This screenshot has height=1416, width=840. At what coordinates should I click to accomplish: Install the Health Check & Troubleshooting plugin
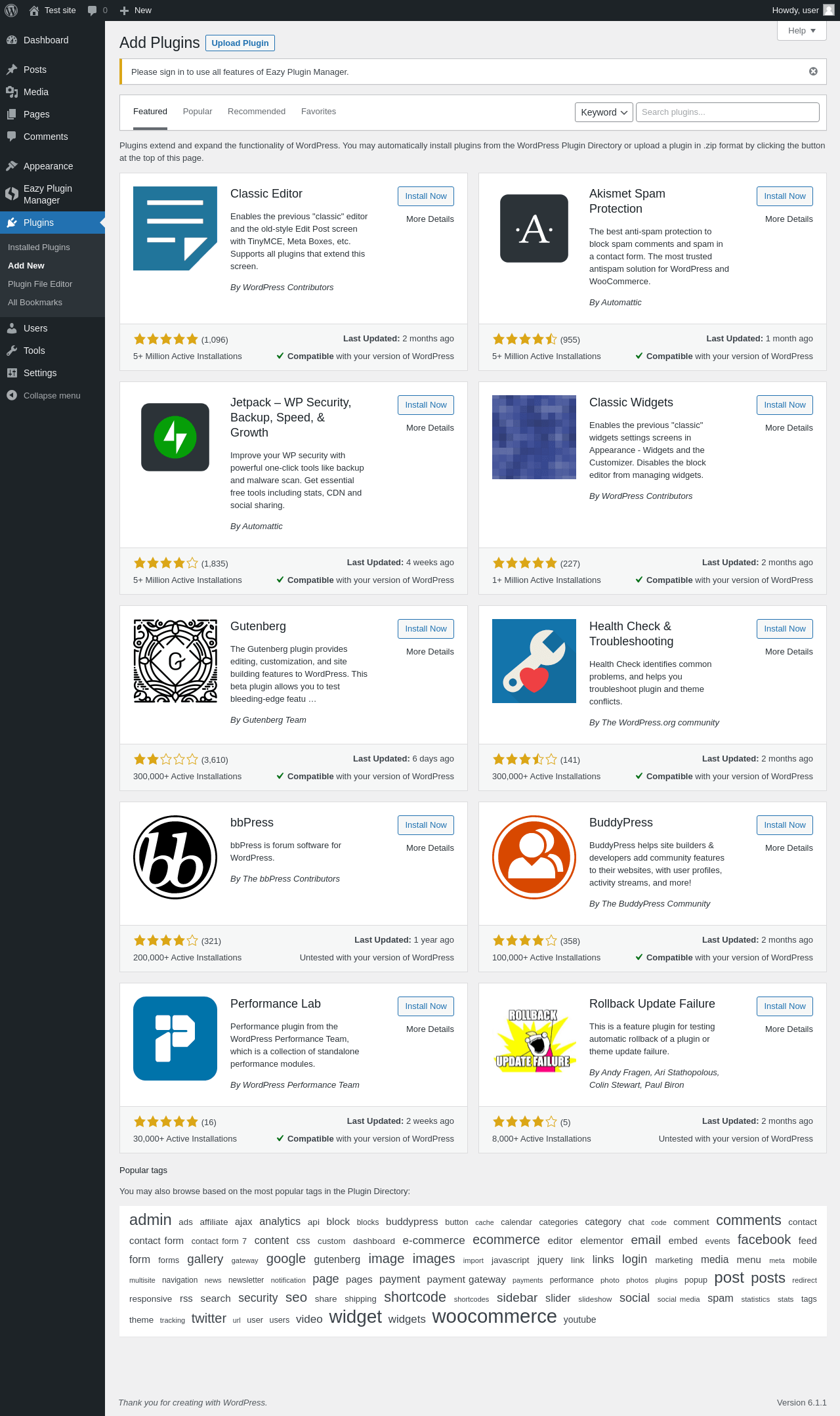(785, 629)
